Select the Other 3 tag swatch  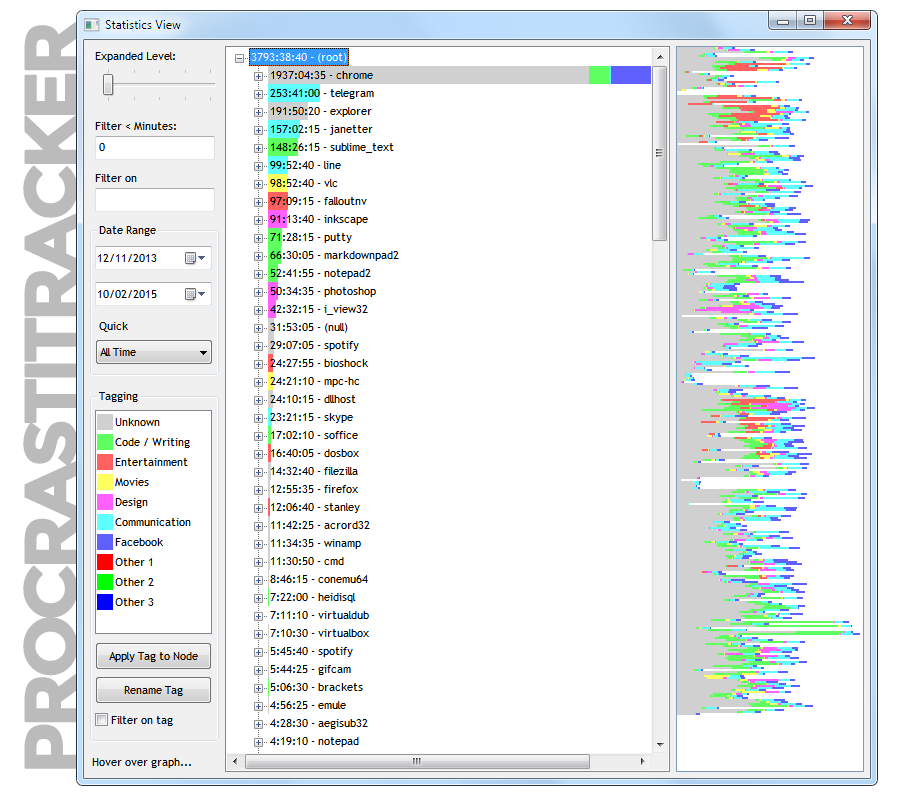(105, 603)
